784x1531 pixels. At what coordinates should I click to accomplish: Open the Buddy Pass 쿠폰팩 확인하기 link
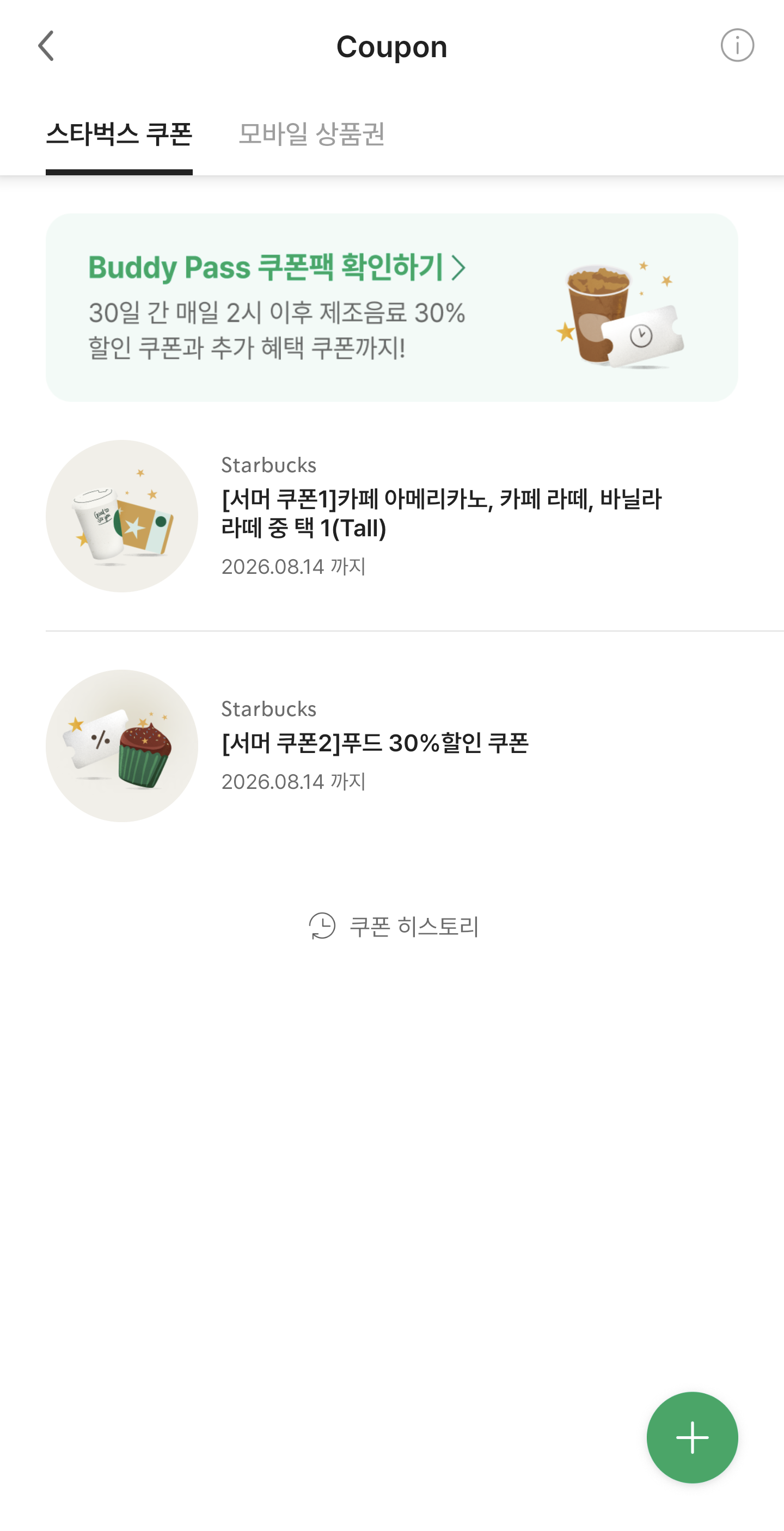[x=266, y=267]
